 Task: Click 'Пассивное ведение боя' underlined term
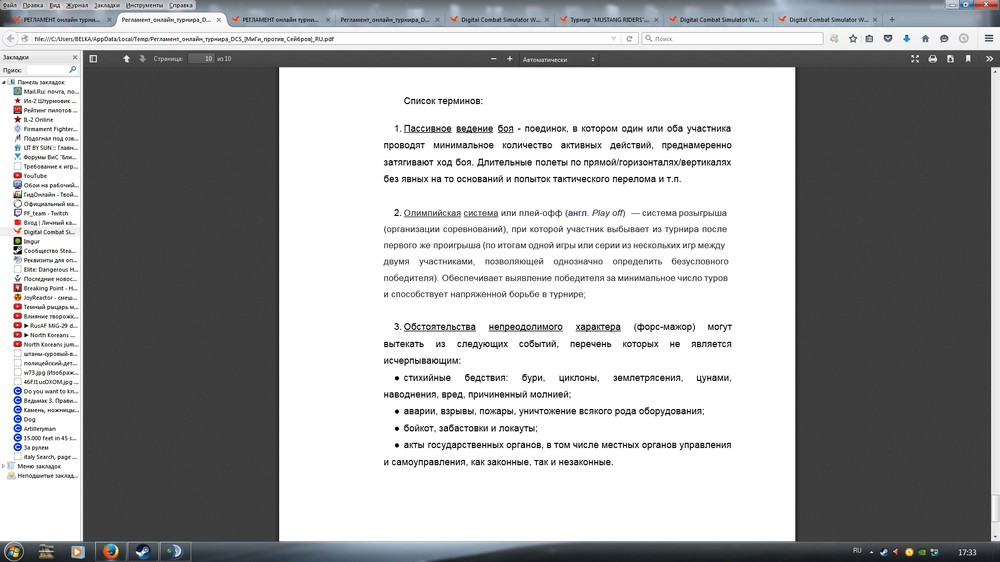pyautogui.click(x=458, y=129)
